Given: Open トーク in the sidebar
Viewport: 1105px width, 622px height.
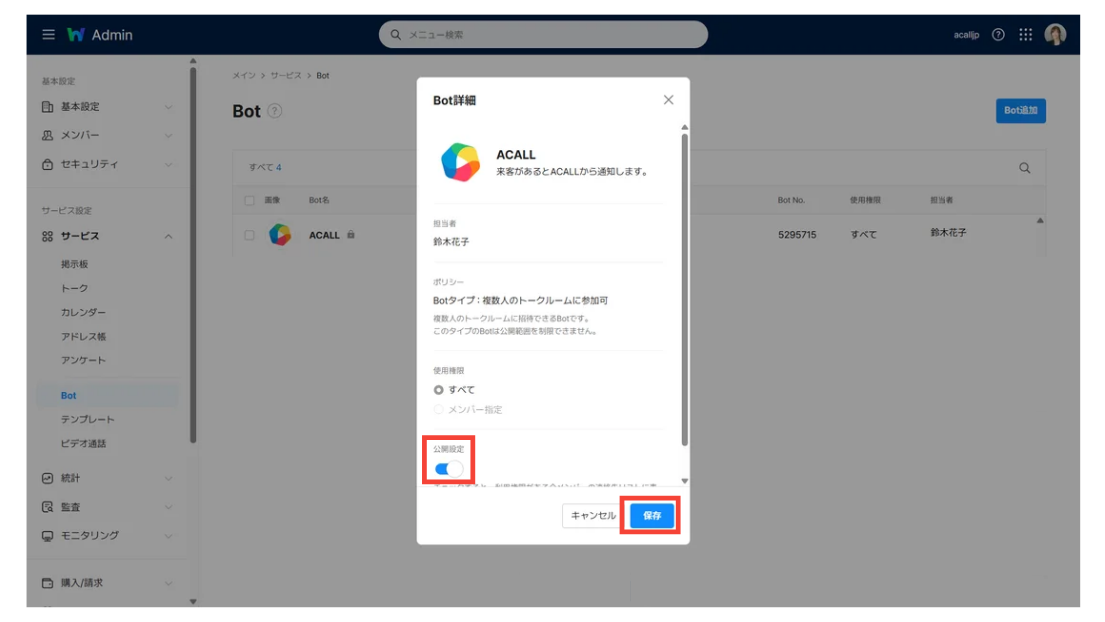Looking at the screenshot, I should (74, 288).
